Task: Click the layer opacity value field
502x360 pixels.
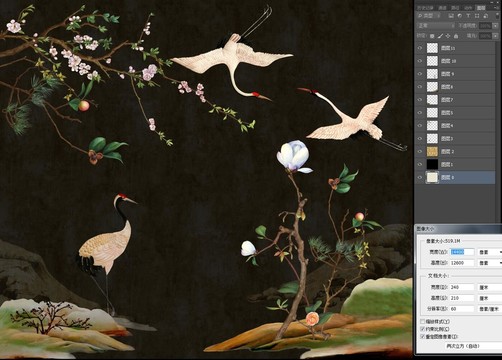Action: (x=485, y=26)
